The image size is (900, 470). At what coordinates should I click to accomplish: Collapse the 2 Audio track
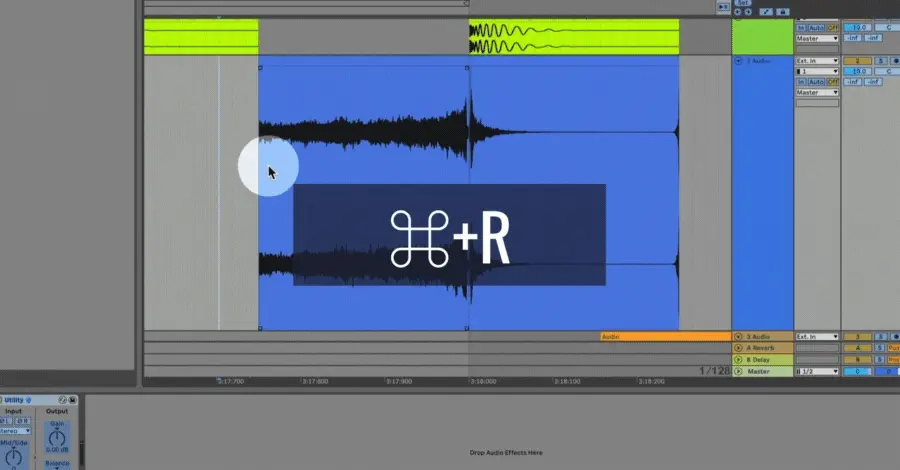point(738,61)
